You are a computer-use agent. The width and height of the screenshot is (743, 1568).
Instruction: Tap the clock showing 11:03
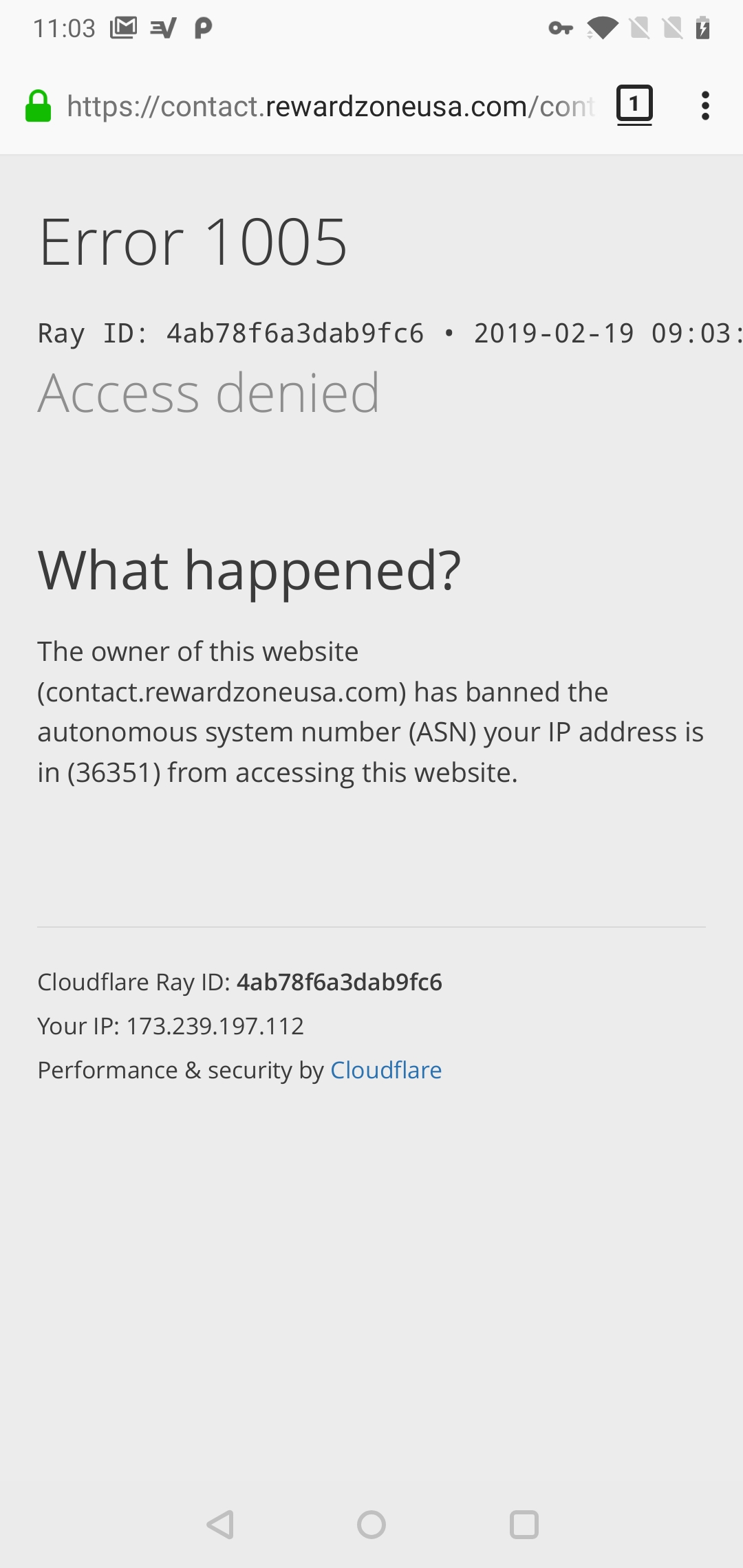click(x=65, y=28)
